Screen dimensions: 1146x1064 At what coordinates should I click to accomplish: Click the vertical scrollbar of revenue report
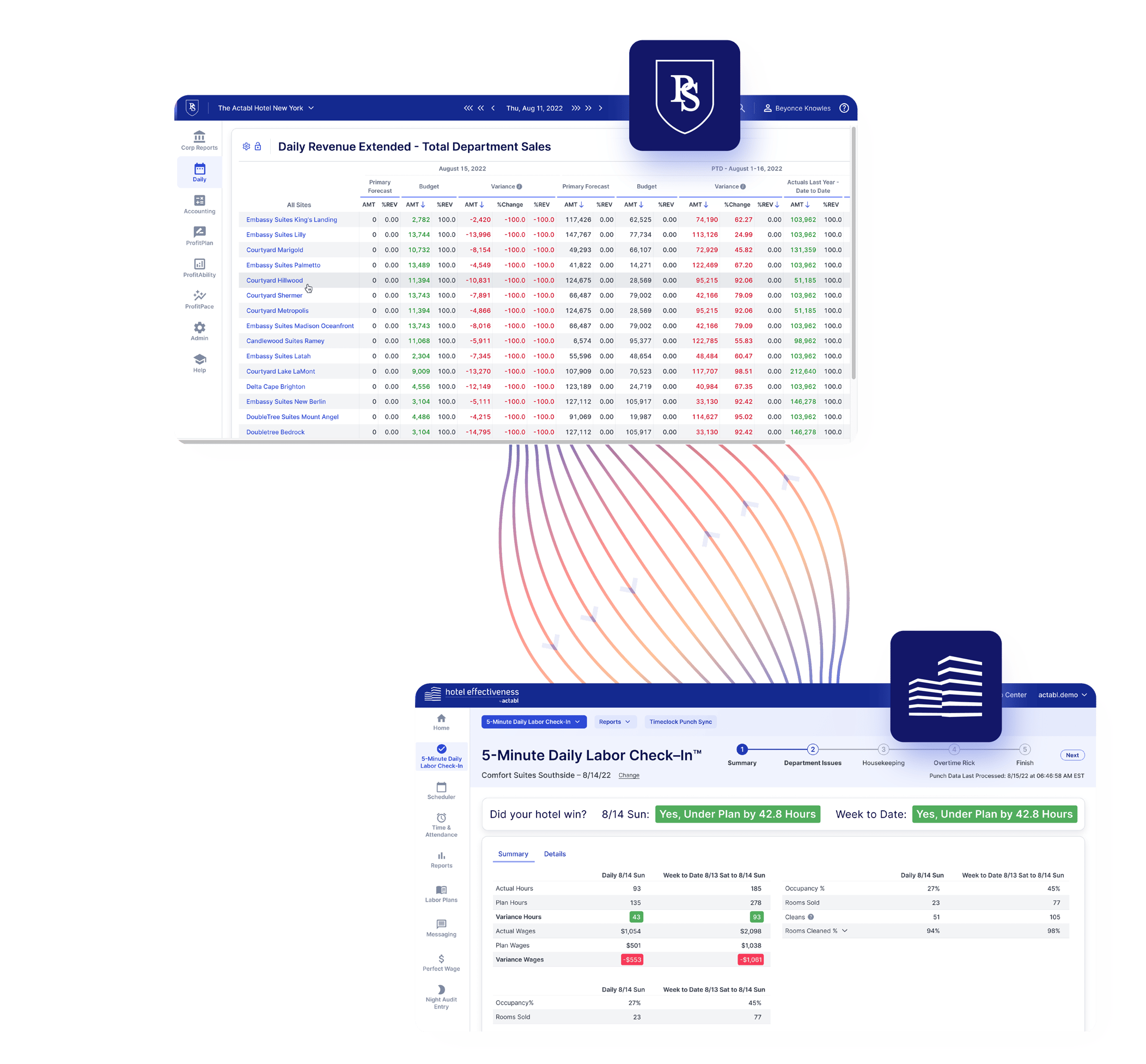[x=853, y=253]
